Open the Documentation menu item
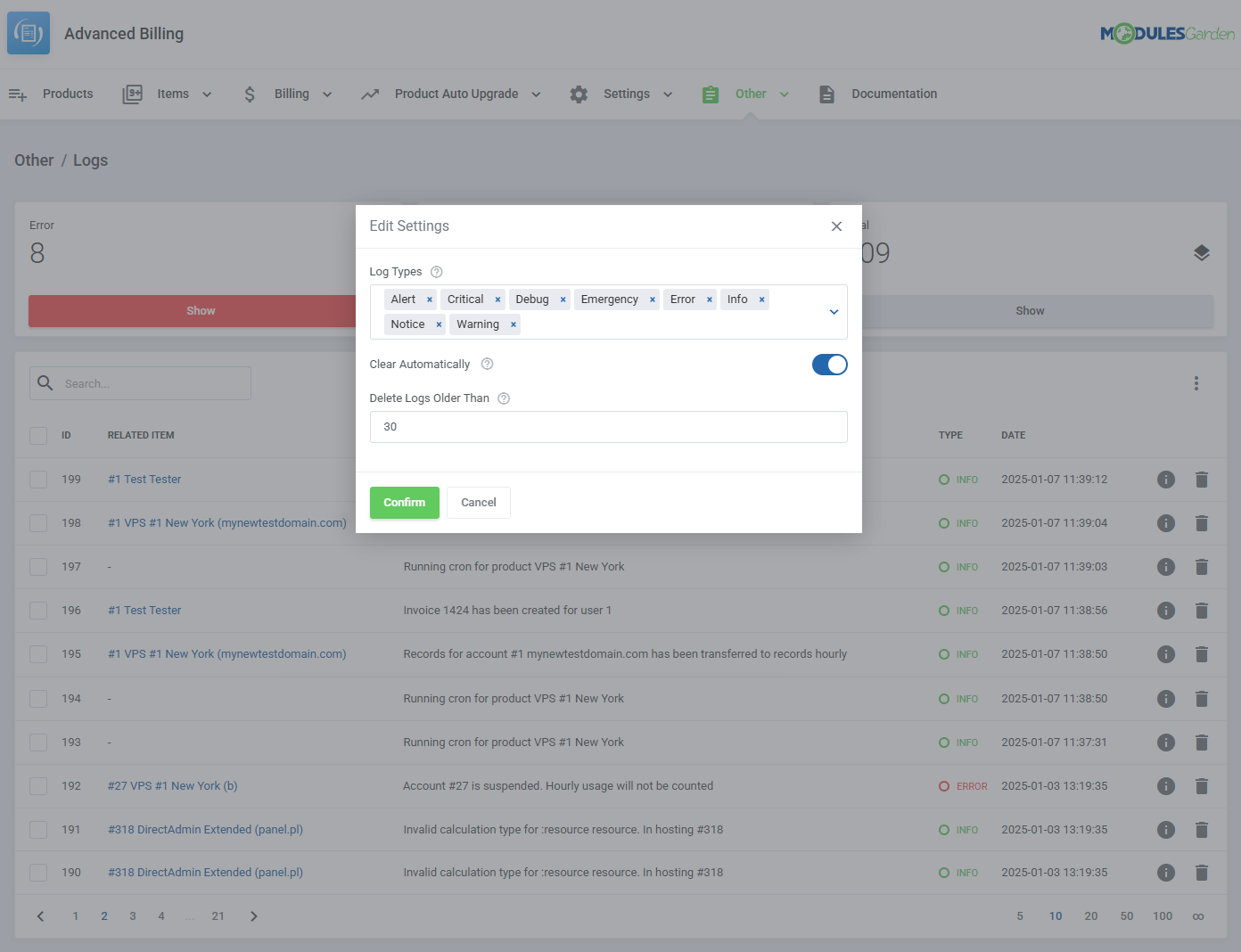Viewport: 1241px width, 952px height. (878, 94)
